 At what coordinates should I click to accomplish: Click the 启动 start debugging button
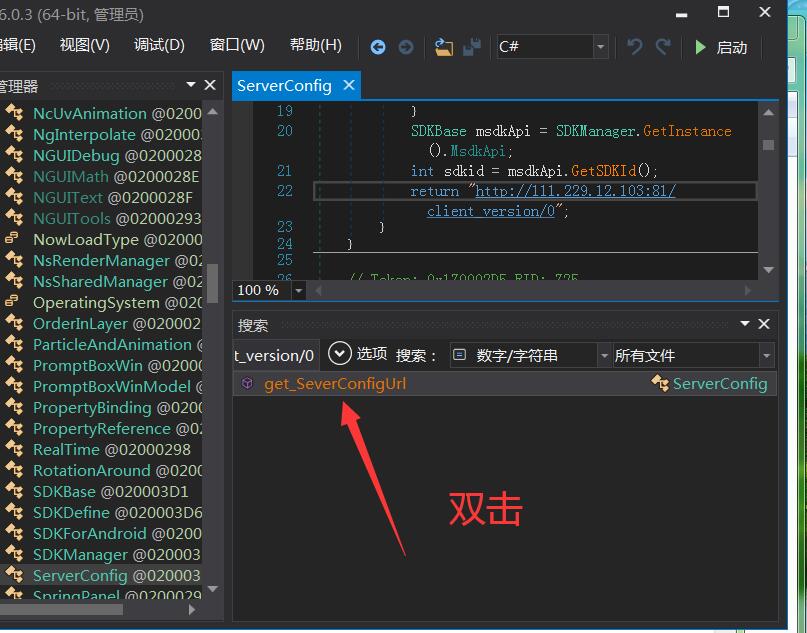[x=721, y=47]
